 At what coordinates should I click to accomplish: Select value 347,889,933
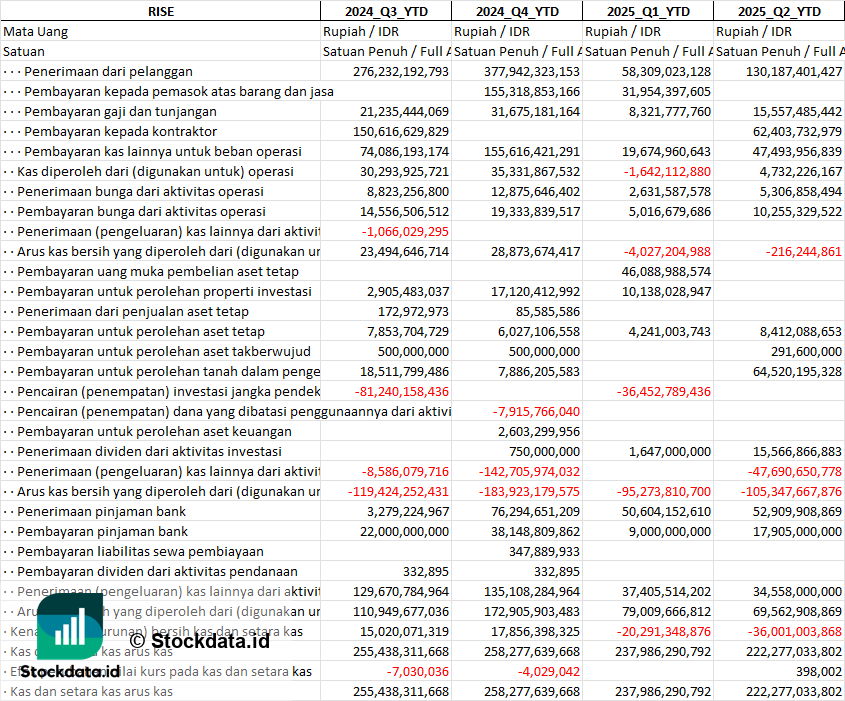tap(544, 551)
